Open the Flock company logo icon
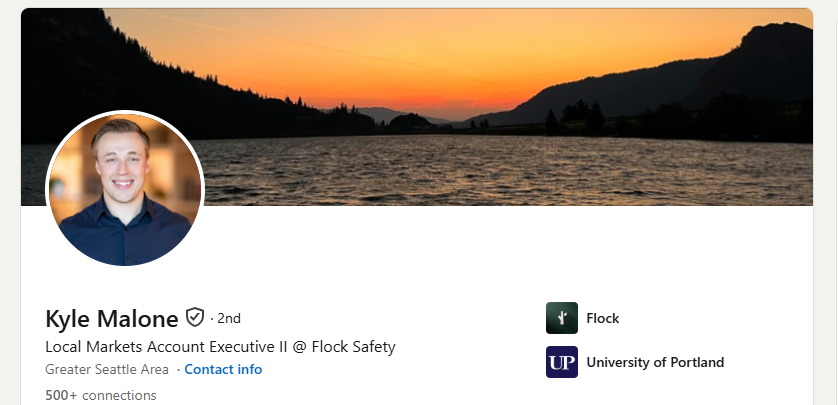The height and width of the screenshot is (405, 838). click(562, 318)
